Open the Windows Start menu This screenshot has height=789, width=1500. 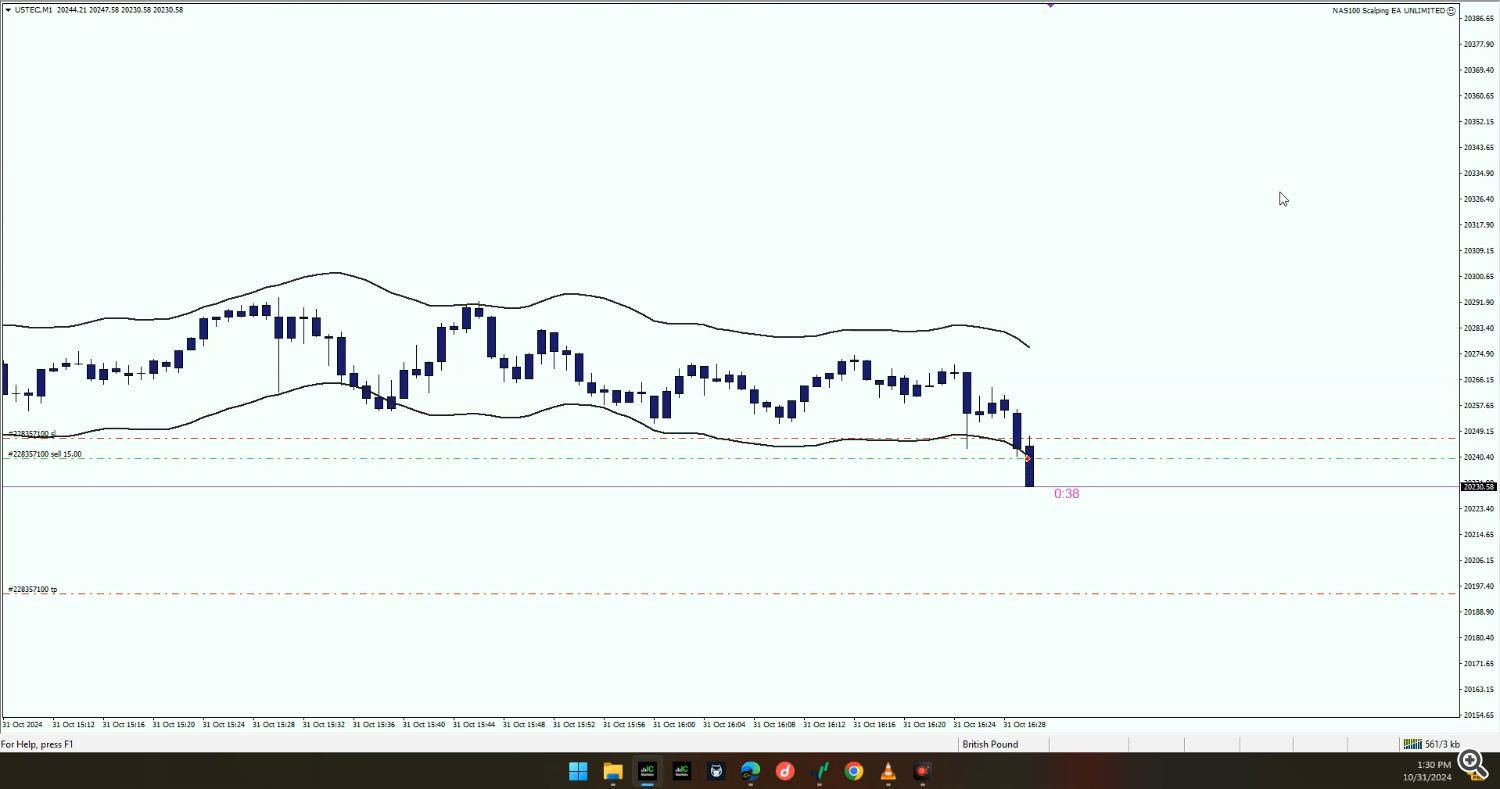tap(578, 771)
